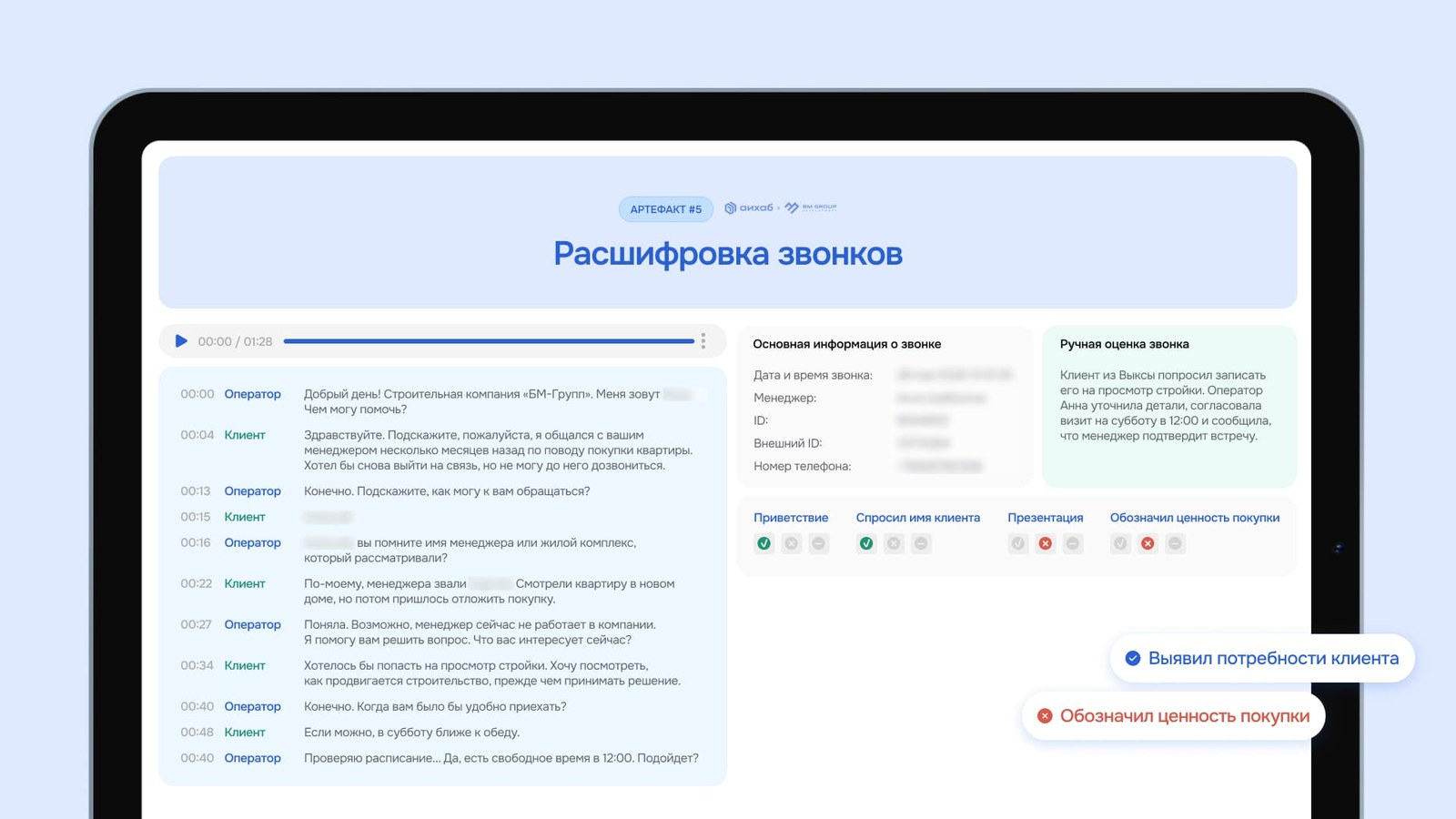This screenshot has height=819, width=1456.
Task: Click the BM Group logo in the header
Action: click(811, 207)
